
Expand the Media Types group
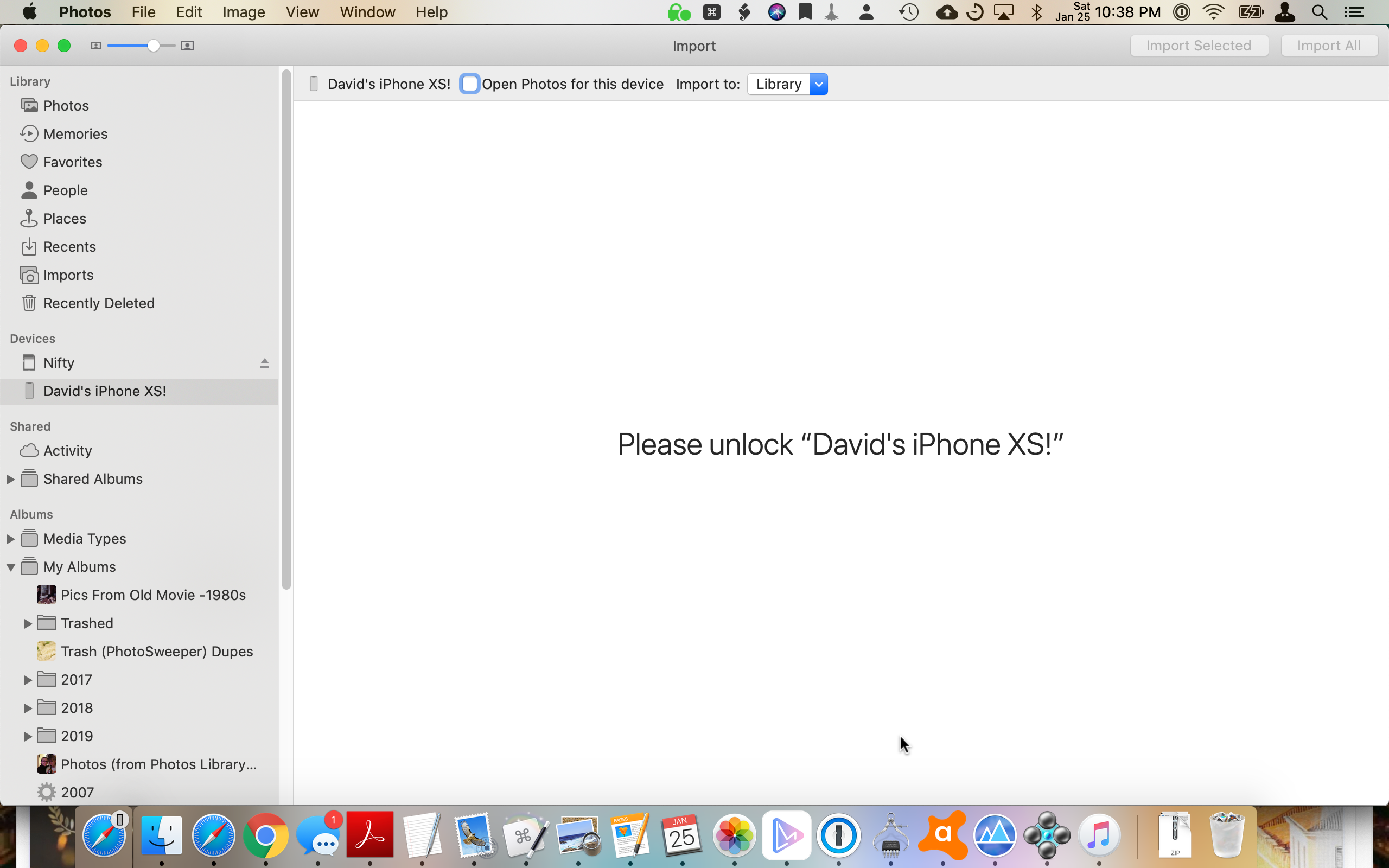click(10, 539)
